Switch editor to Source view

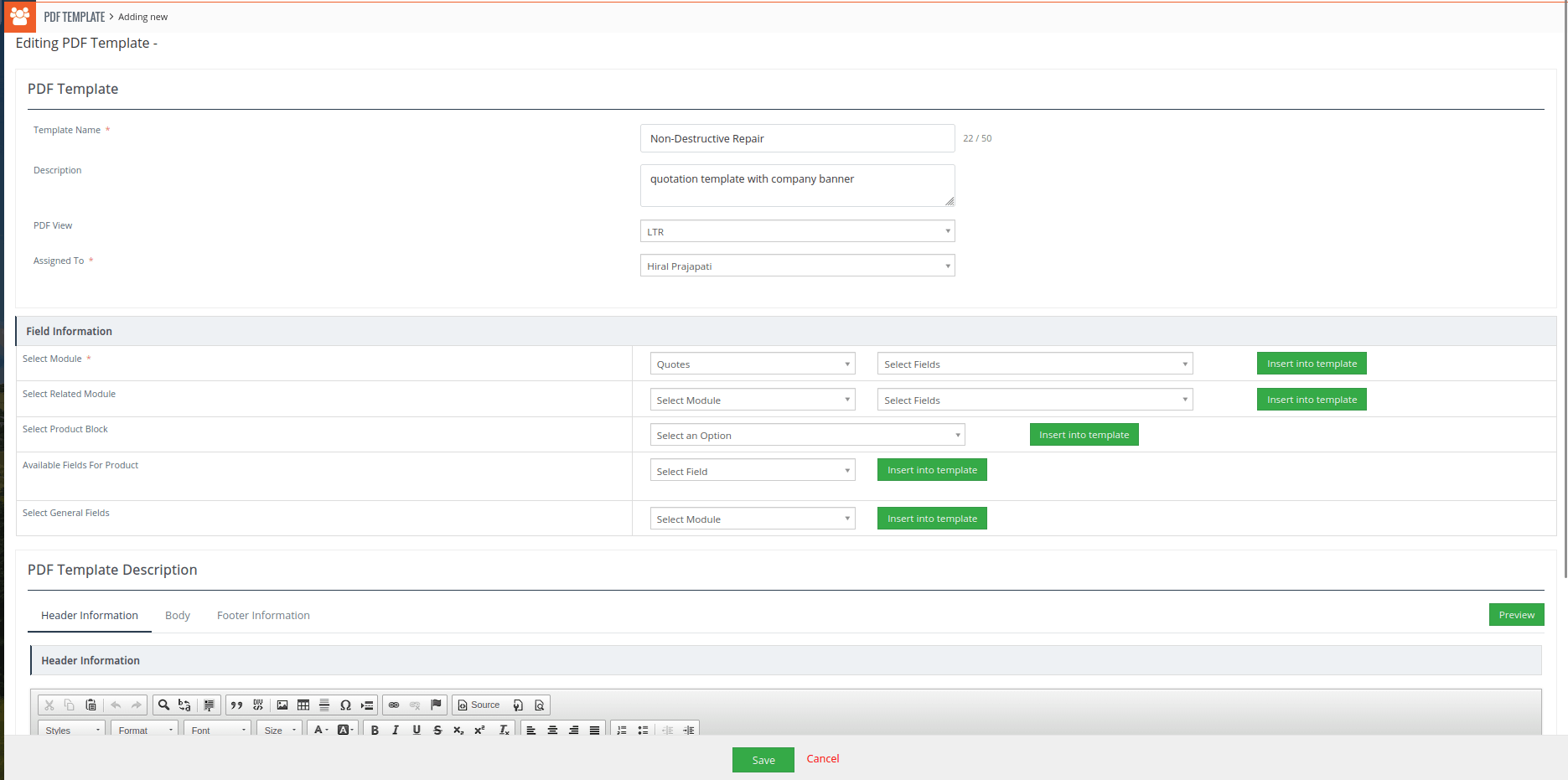point(479,705)
